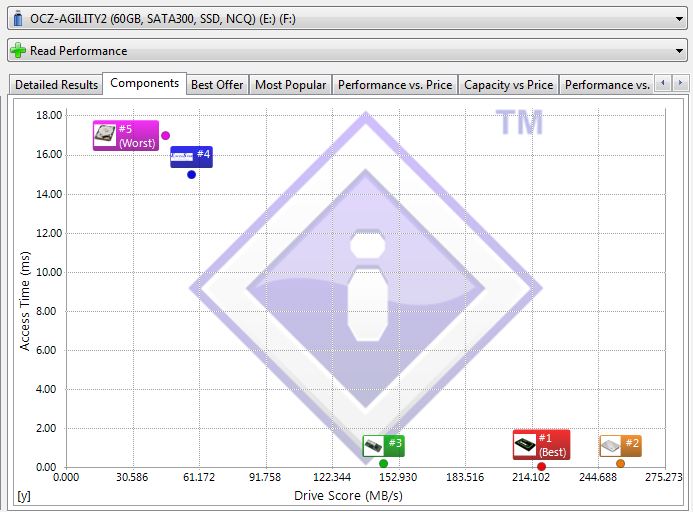Select the orange data point of #2

(x=621, y=464)
